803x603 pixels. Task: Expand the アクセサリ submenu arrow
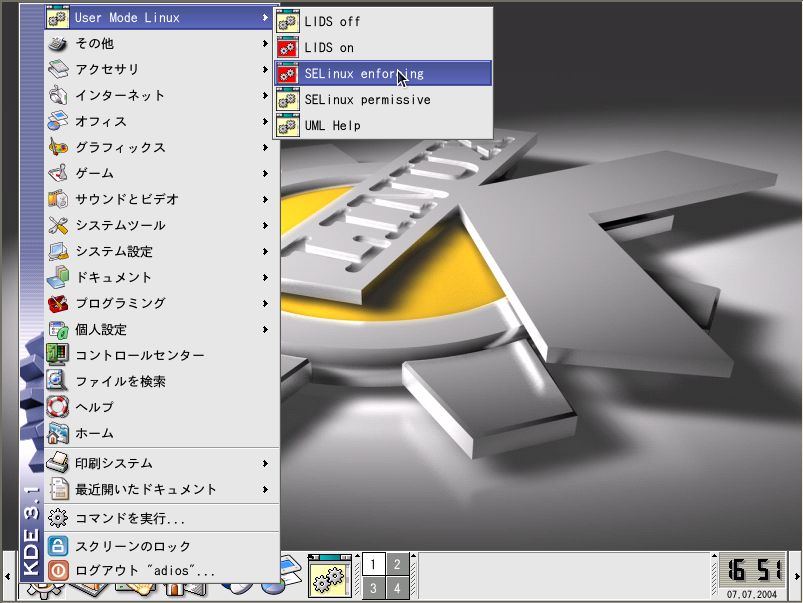pos(265,69)
